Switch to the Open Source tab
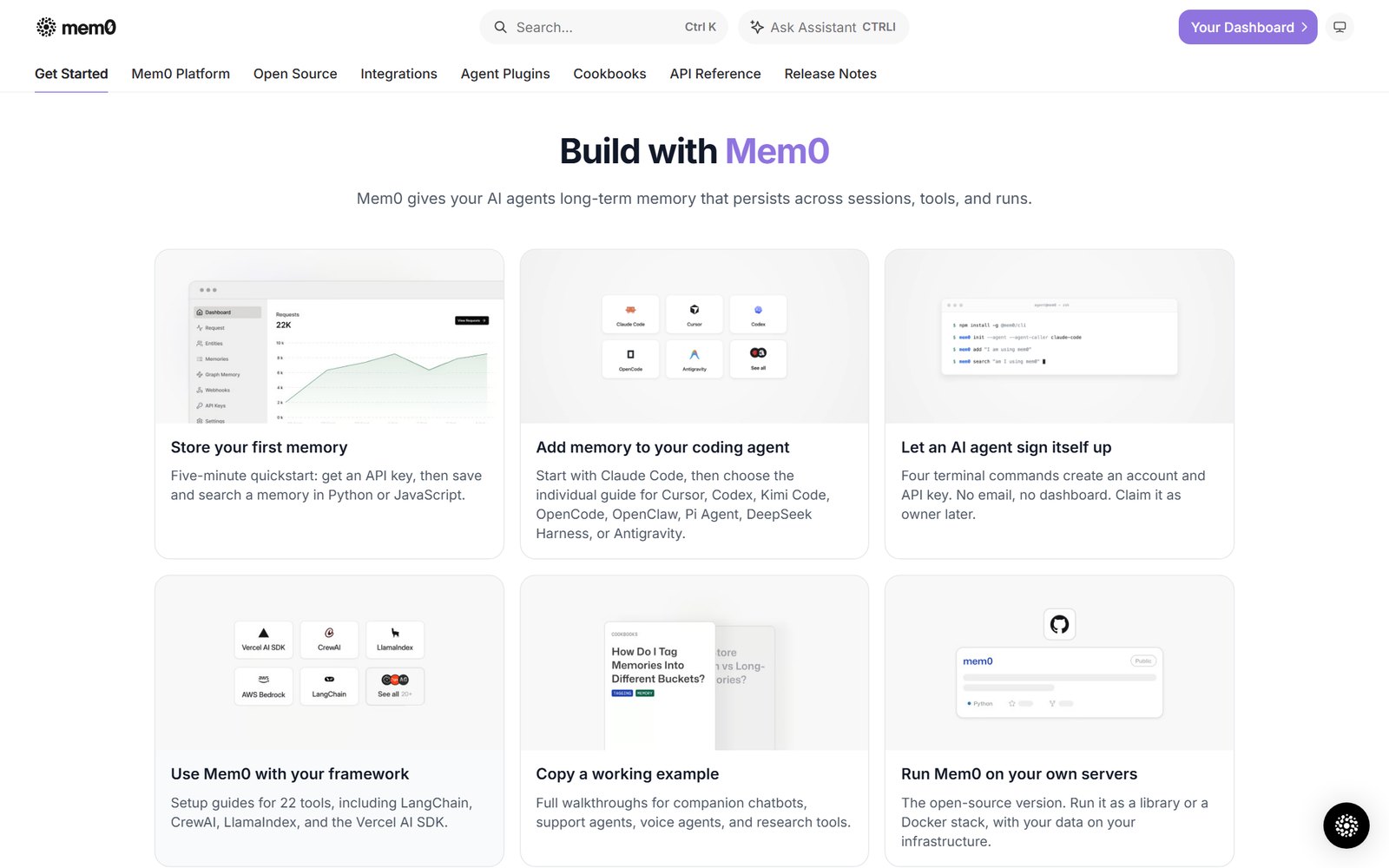The height and width of the screenshot is (868, 1389). click(295, 74)
